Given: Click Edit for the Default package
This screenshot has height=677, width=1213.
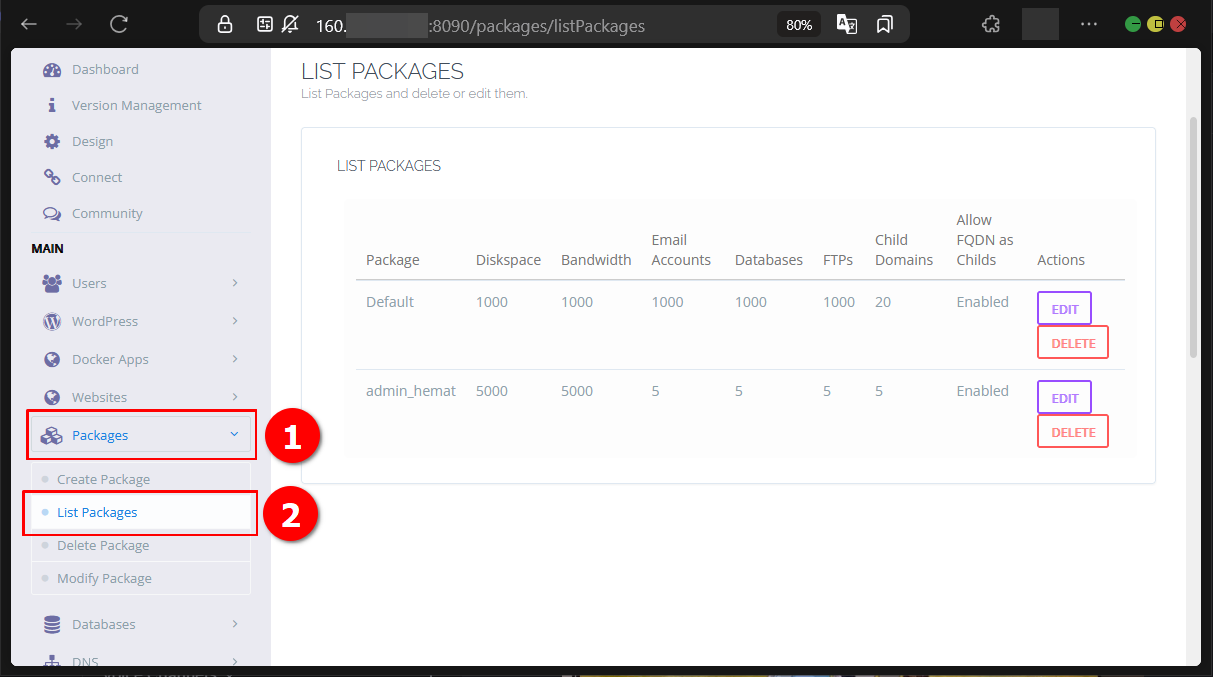Looking at the screenshot, I should coord(1064,309).
